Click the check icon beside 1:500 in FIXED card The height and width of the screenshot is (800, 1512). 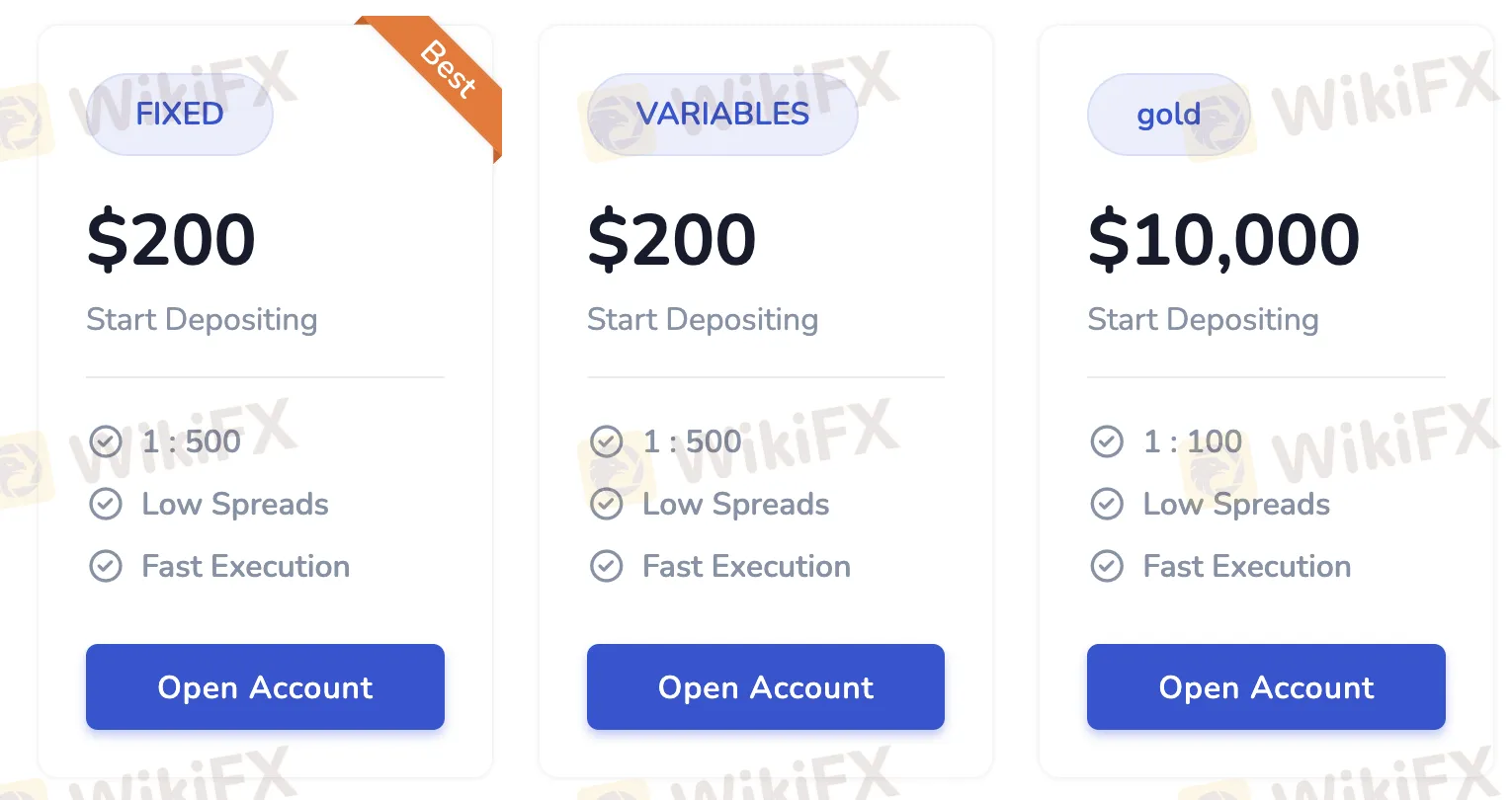coord(106,441)
